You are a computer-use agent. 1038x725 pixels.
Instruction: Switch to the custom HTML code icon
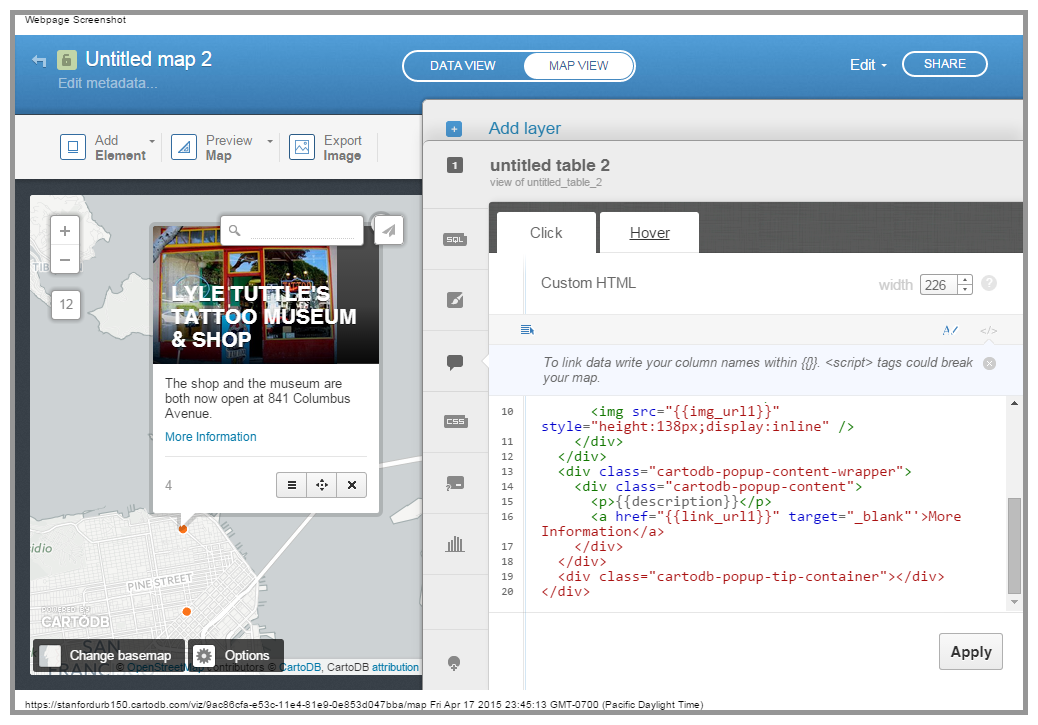[988, 330]
